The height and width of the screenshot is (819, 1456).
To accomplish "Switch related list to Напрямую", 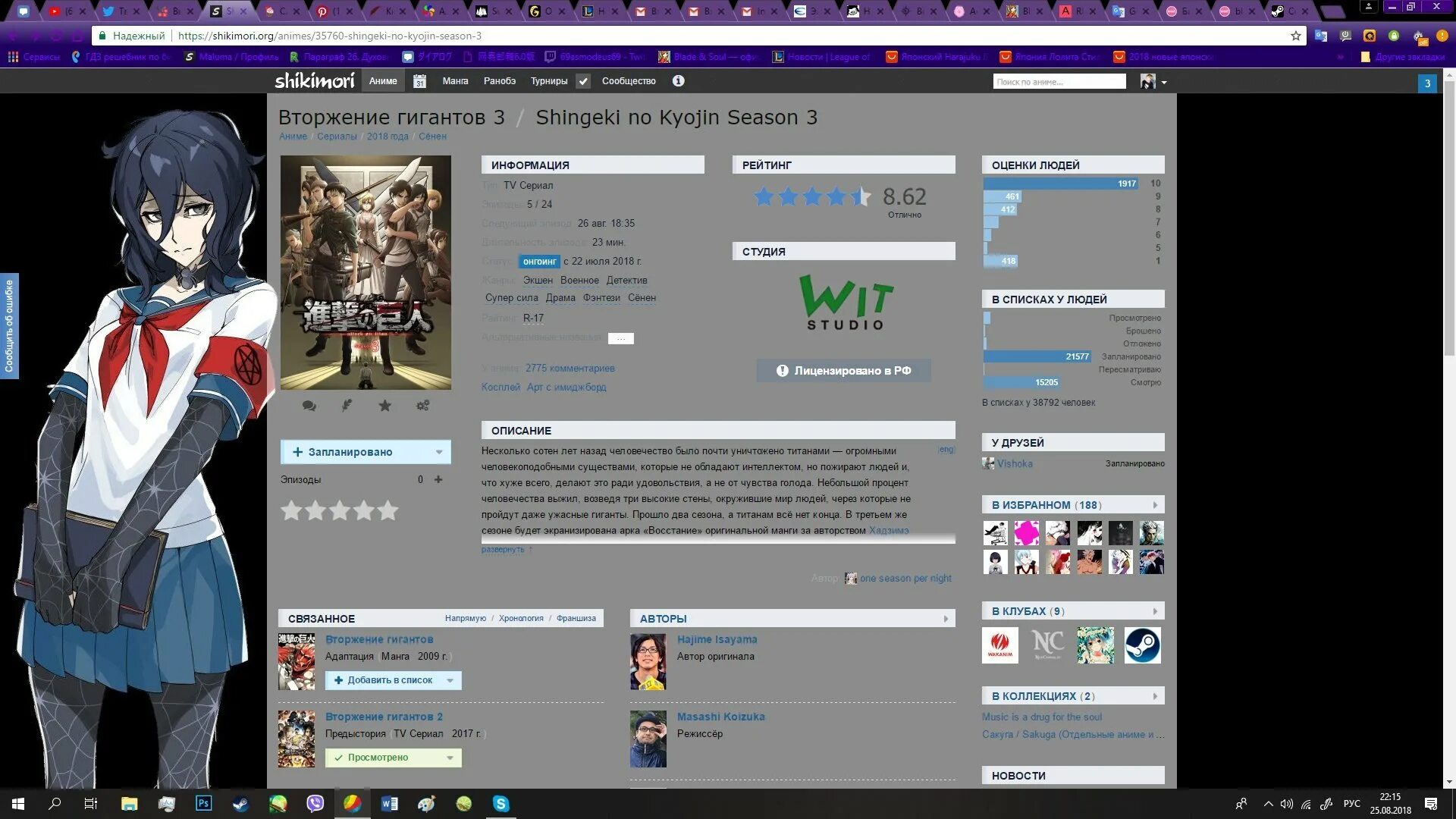I will 466,619.
